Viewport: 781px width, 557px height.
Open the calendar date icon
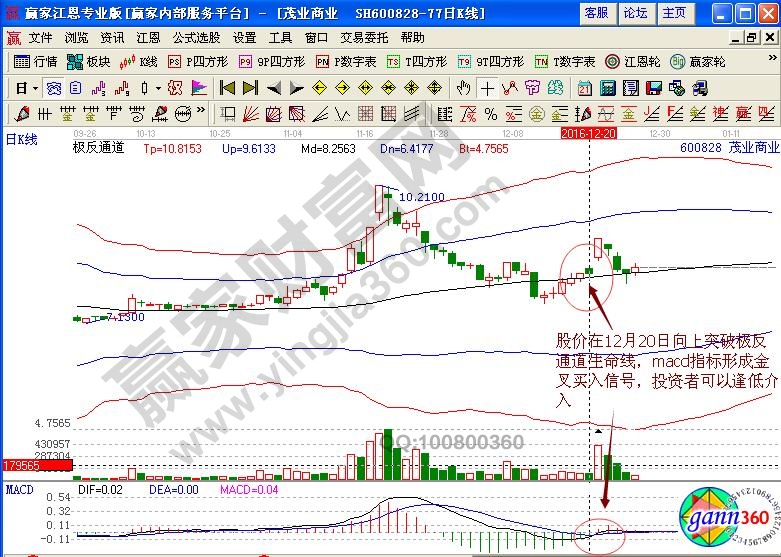point(585,88)
